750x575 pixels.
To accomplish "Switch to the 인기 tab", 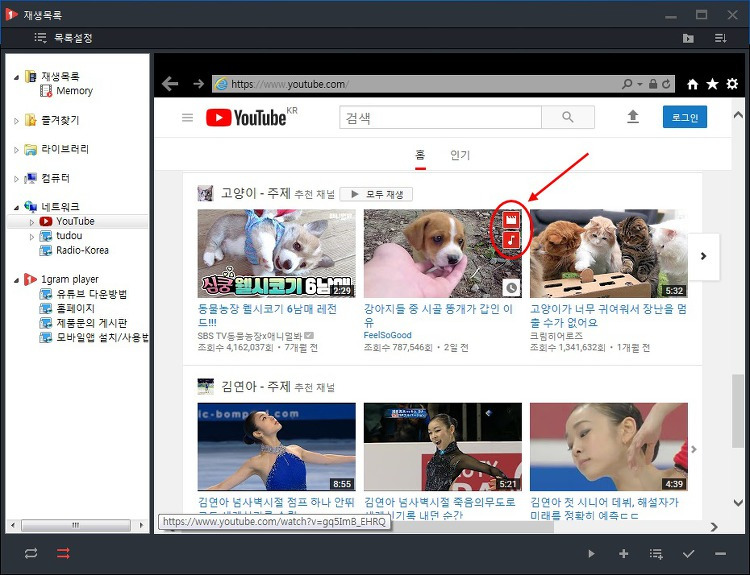I will (x=460, y=155).
